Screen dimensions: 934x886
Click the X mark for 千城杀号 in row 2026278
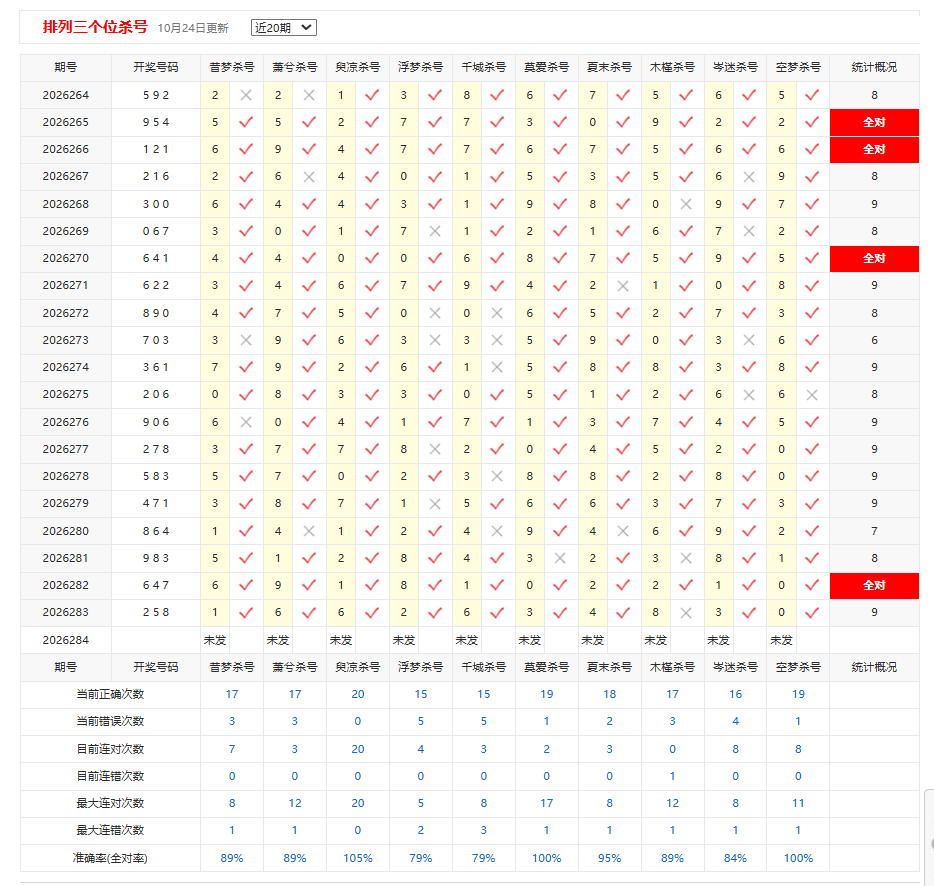point(497,477)
